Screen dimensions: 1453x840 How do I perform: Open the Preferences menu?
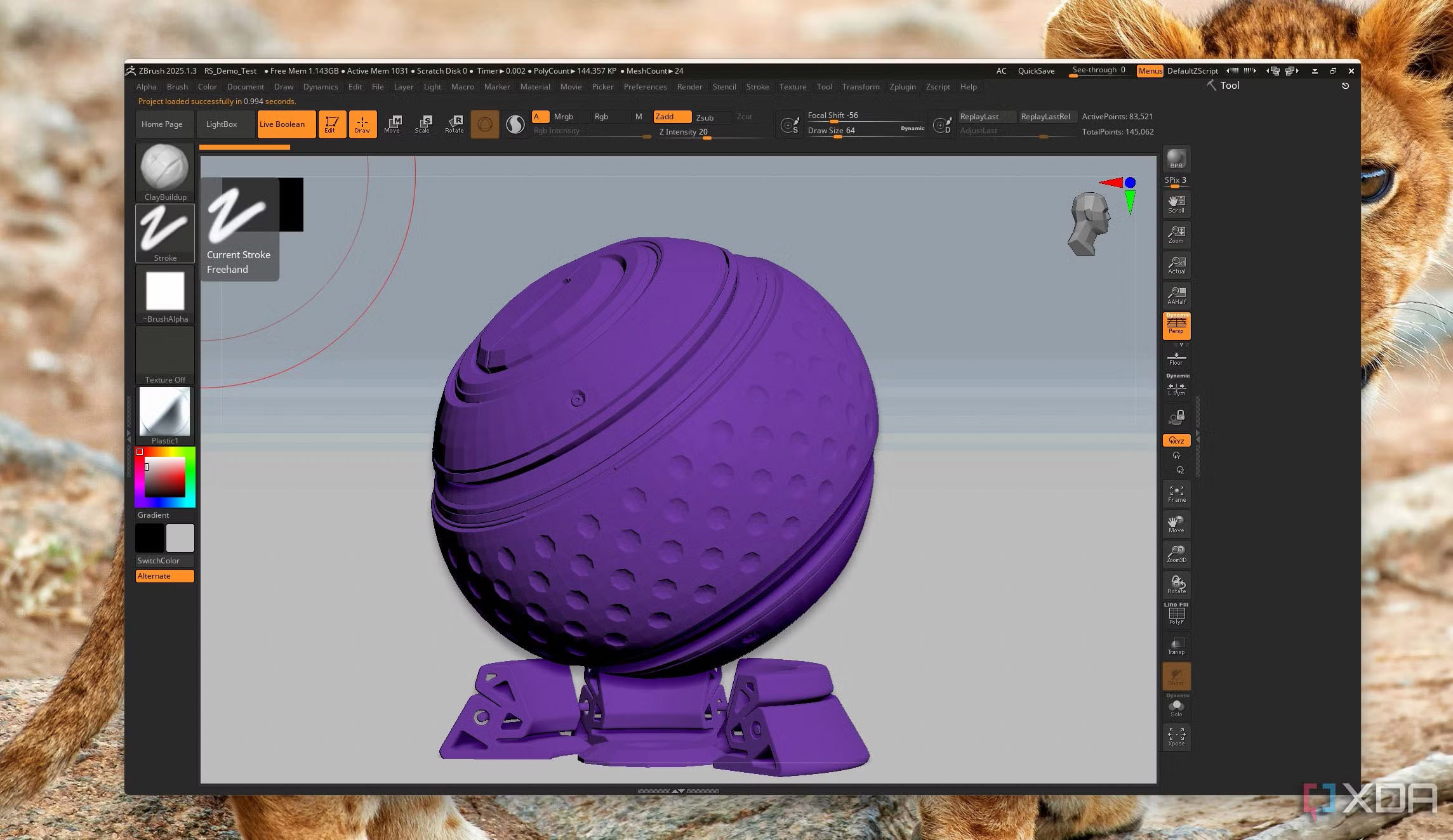click(645, 87)
